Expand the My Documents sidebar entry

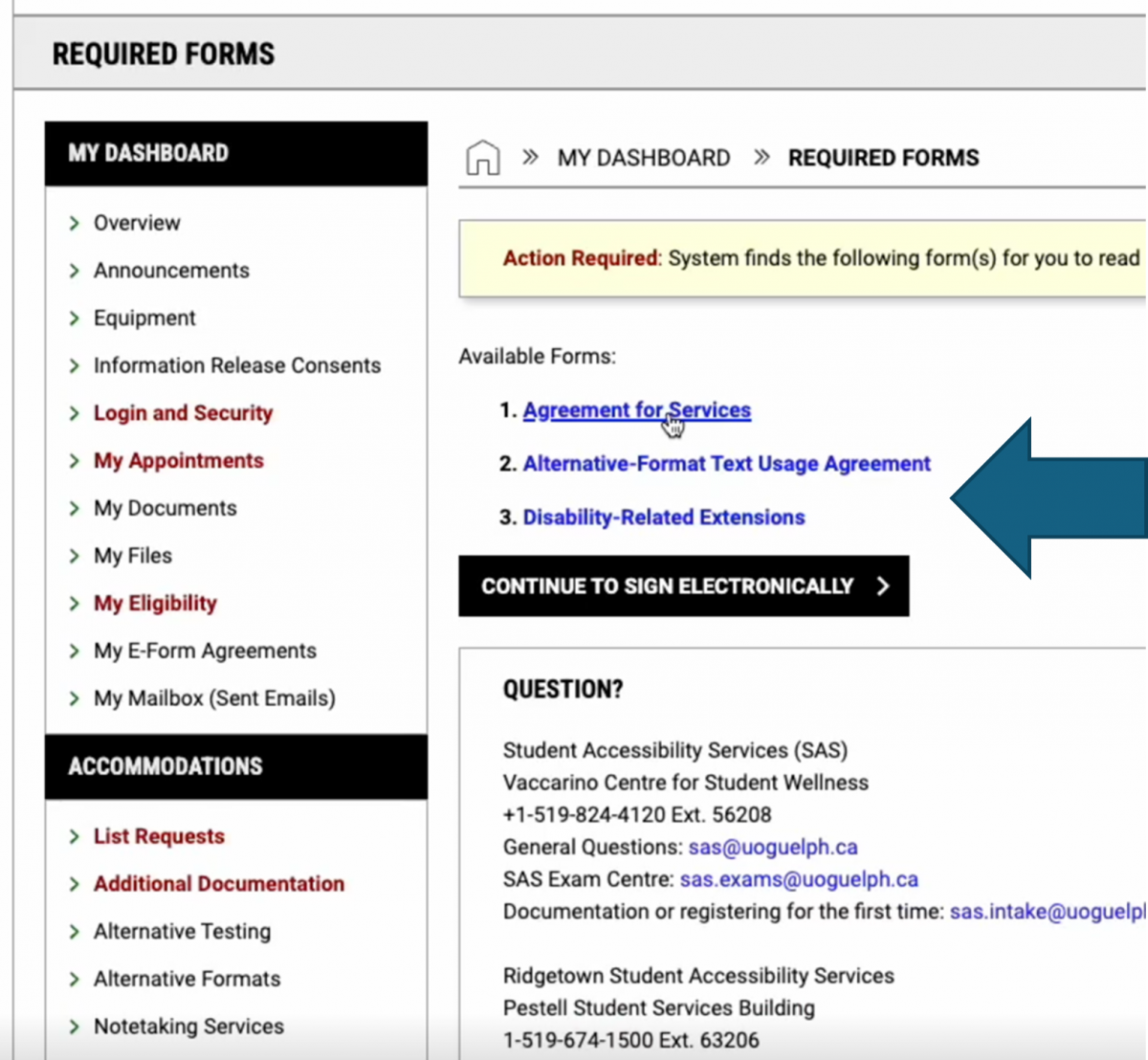[x=165, y=508]
